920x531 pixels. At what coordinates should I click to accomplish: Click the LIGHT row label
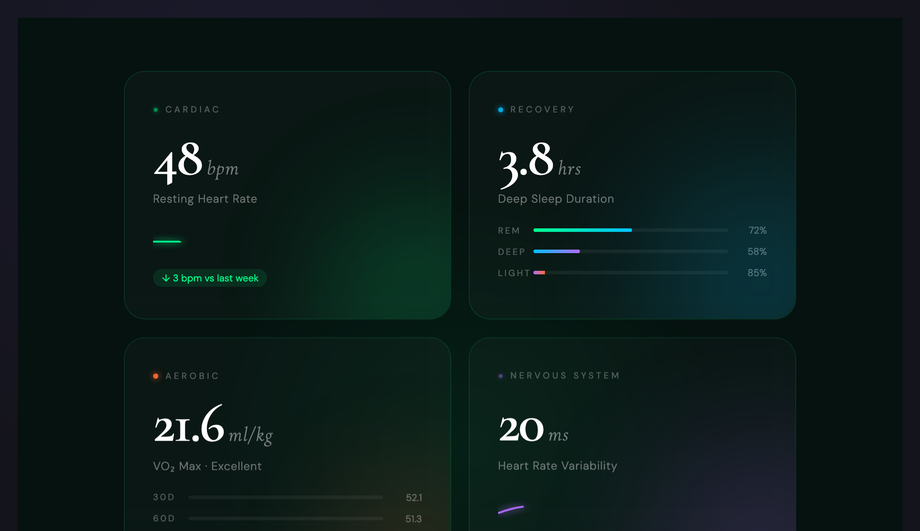click(x=514, y=273)
